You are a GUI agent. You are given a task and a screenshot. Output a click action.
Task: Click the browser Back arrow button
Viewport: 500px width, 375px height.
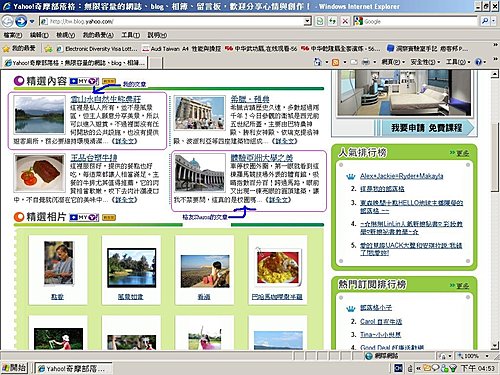(7, 22)
